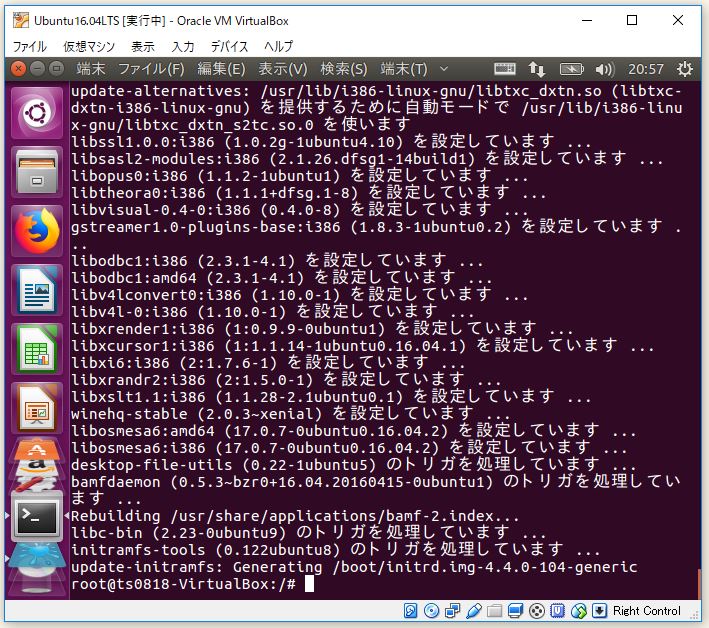Image resolution: width=709 pixels, height=628 pixels.
Task: Open the 20:57 clock indicator
Action: [x=646, y=69]
